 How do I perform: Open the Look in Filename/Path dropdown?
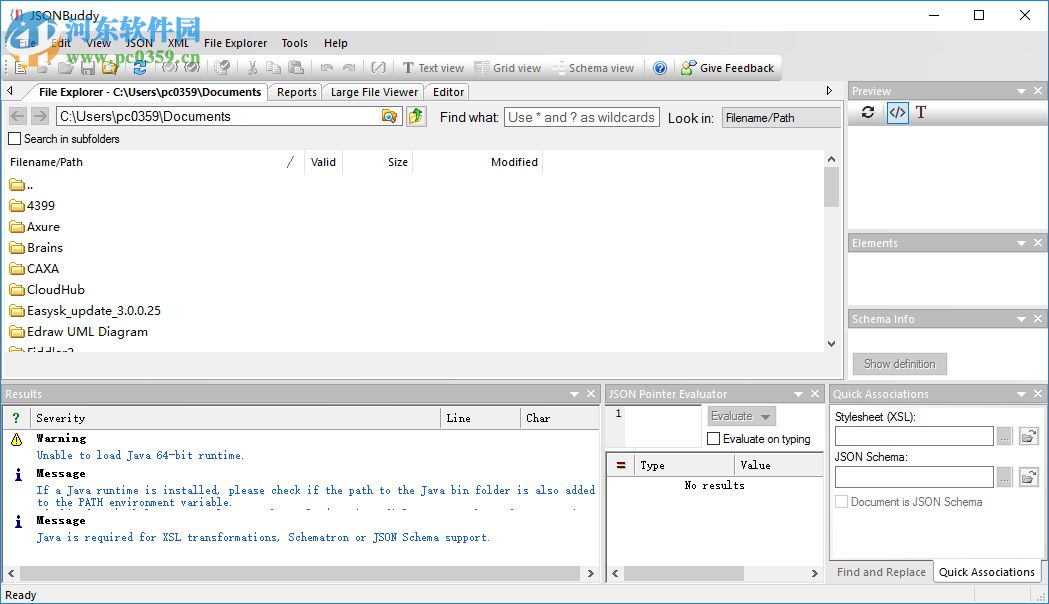[x=781, y=117]
